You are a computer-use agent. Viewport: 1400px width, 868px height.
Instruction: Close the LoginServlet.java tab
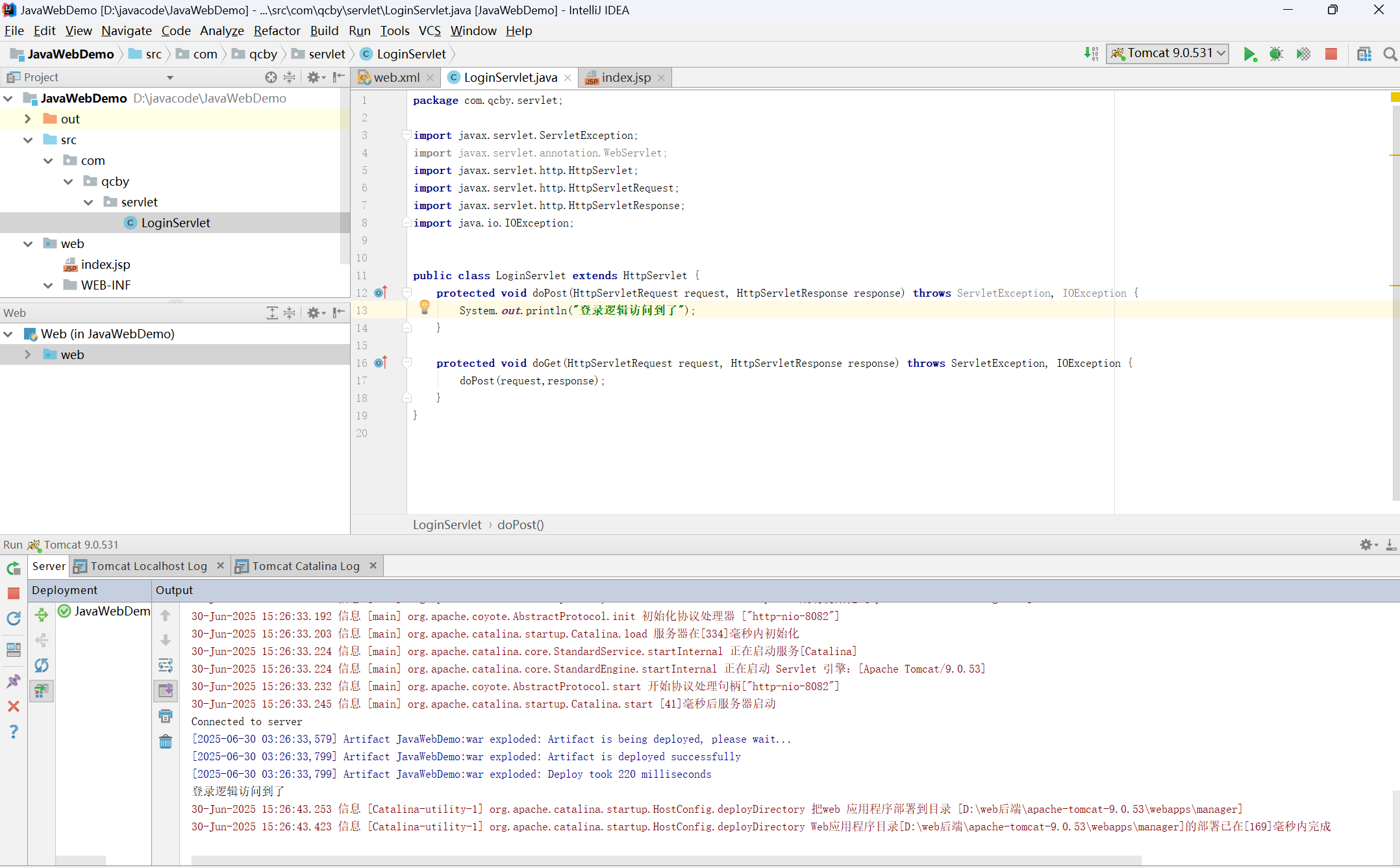coord(568,78)
